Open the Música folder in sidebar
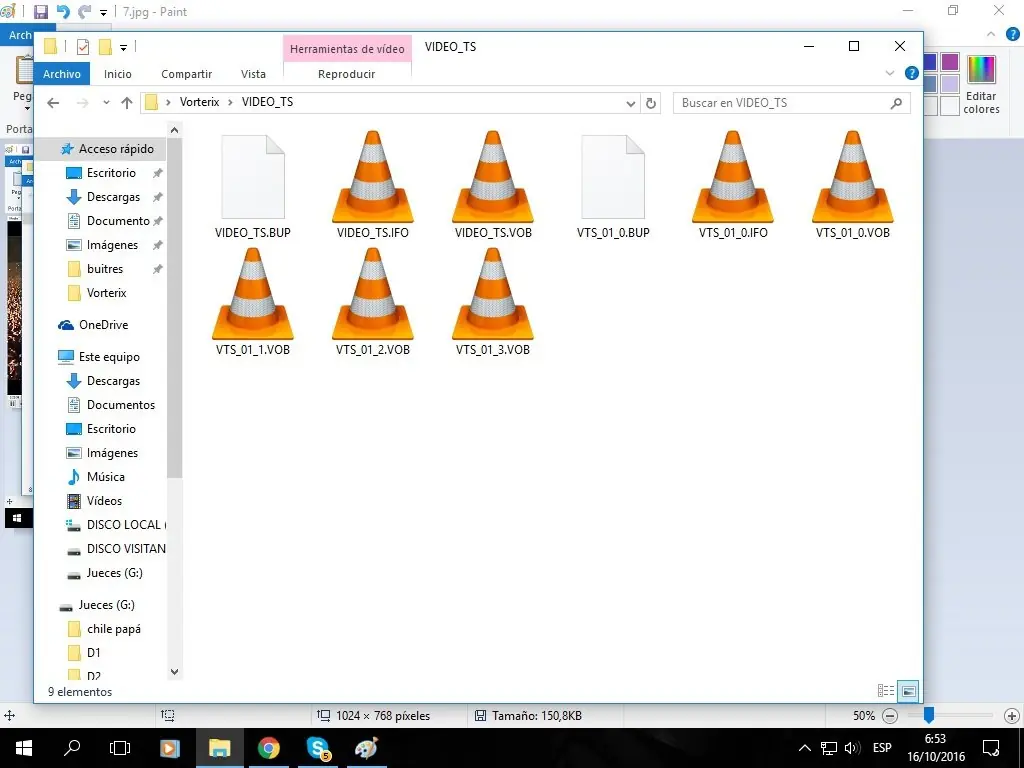This screenshot has width=1024, height=768. [98, 477]
